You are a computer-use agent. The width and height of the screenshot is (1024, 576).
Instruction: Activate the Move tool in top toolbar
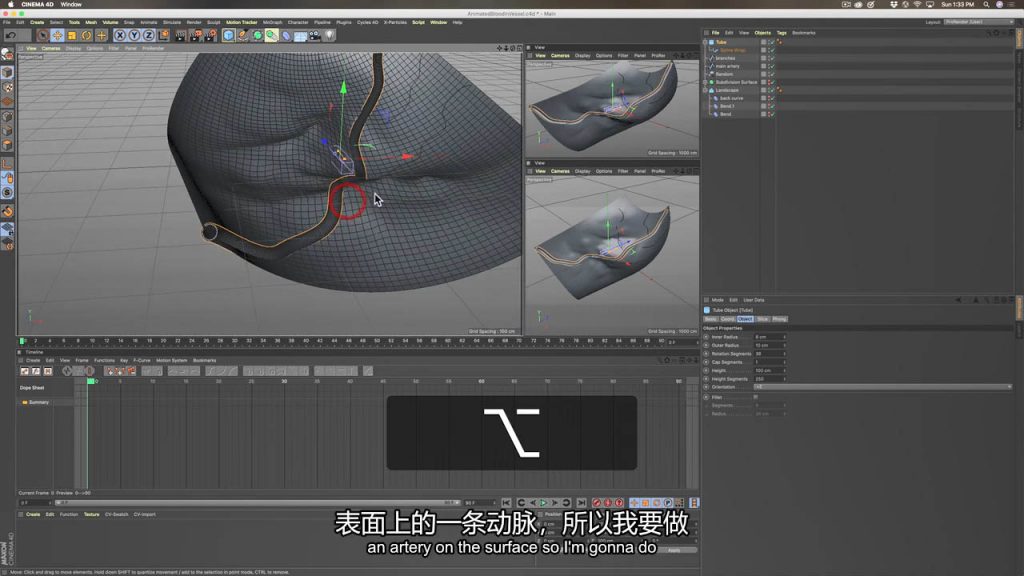pos(57,35)
